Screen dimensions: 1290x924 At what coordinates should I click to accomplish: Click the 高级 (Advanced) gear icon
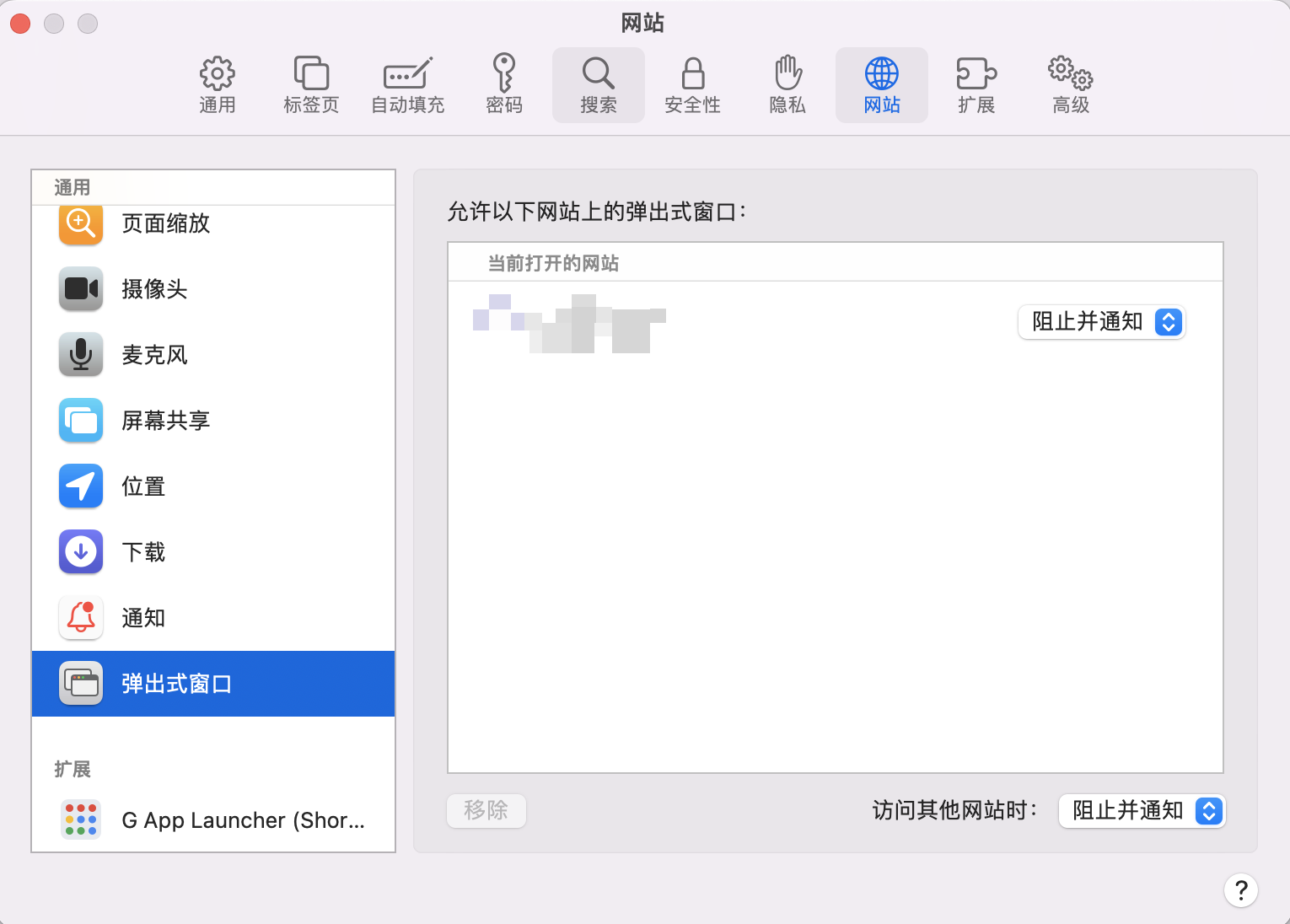click(x=1068, y=83)
